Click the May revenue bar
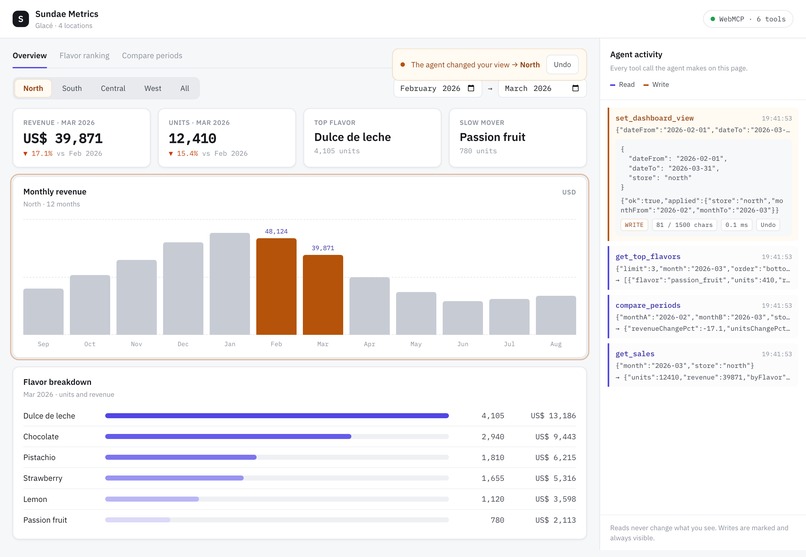 tap(416, 313)
